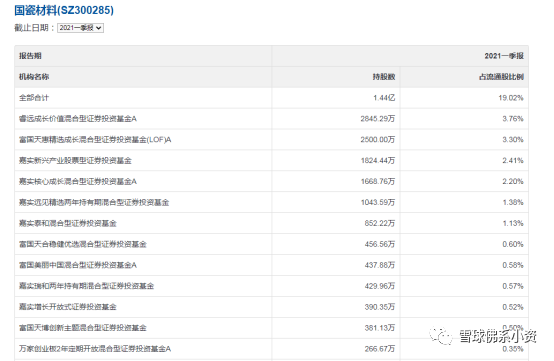Select the 全部合计 row label
This screenshot has width=554, height=361.
tap(34, 98)
